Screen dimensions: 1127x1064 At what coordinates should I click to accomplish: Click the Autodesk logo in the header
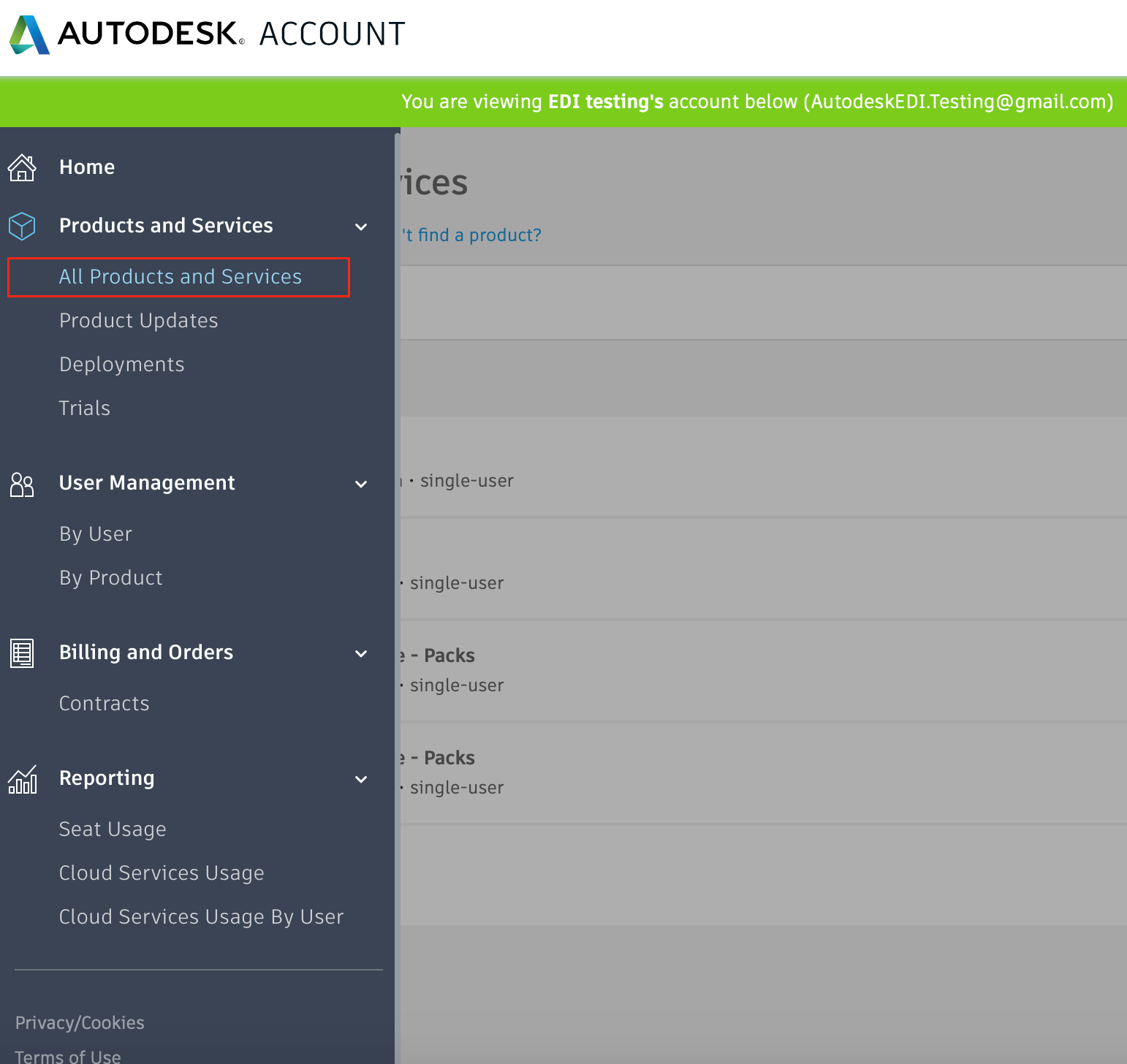[28, 33]
